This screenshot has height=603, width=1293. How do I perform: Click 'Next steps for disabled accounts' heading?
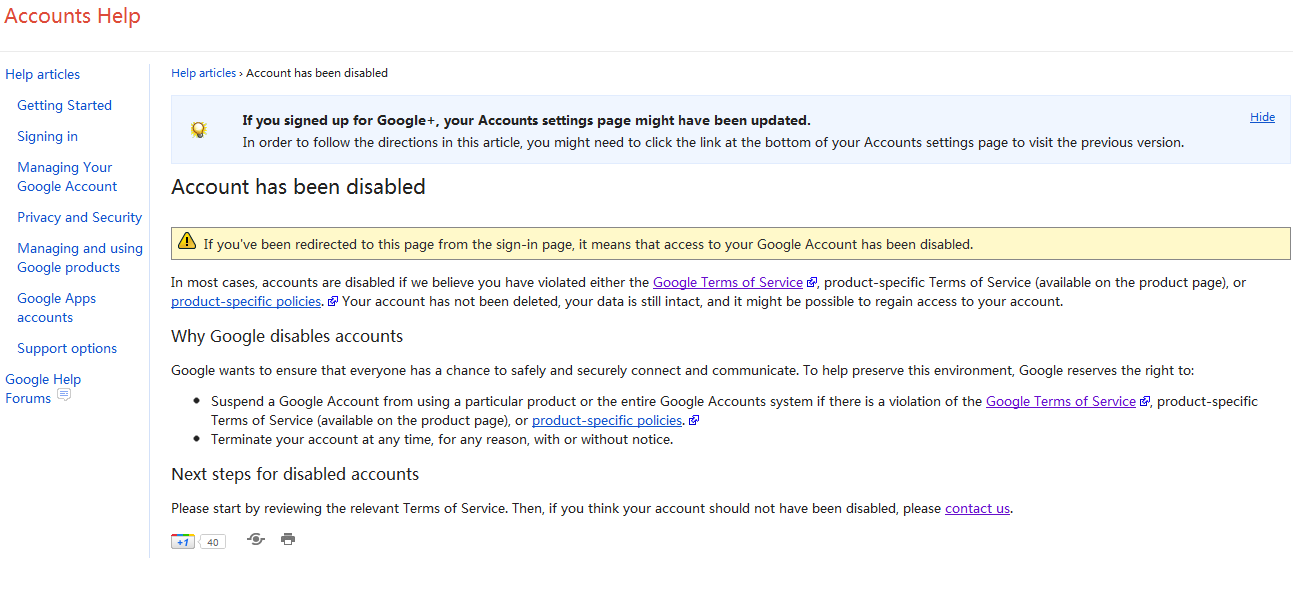point(295,474)
